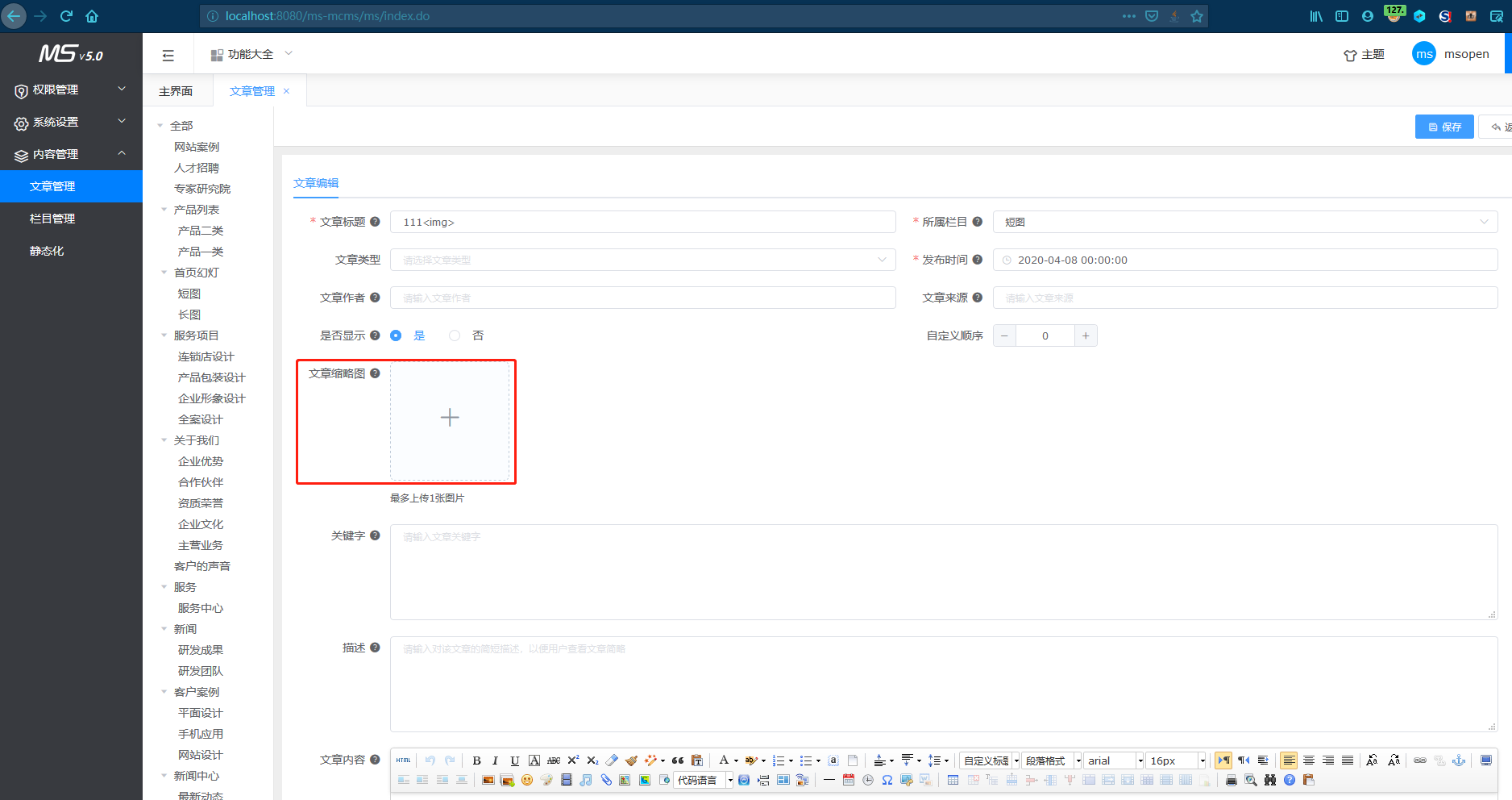Increase 自定义顺序 with the plus button
1512x800 pixels.
tap(1086, 335)
